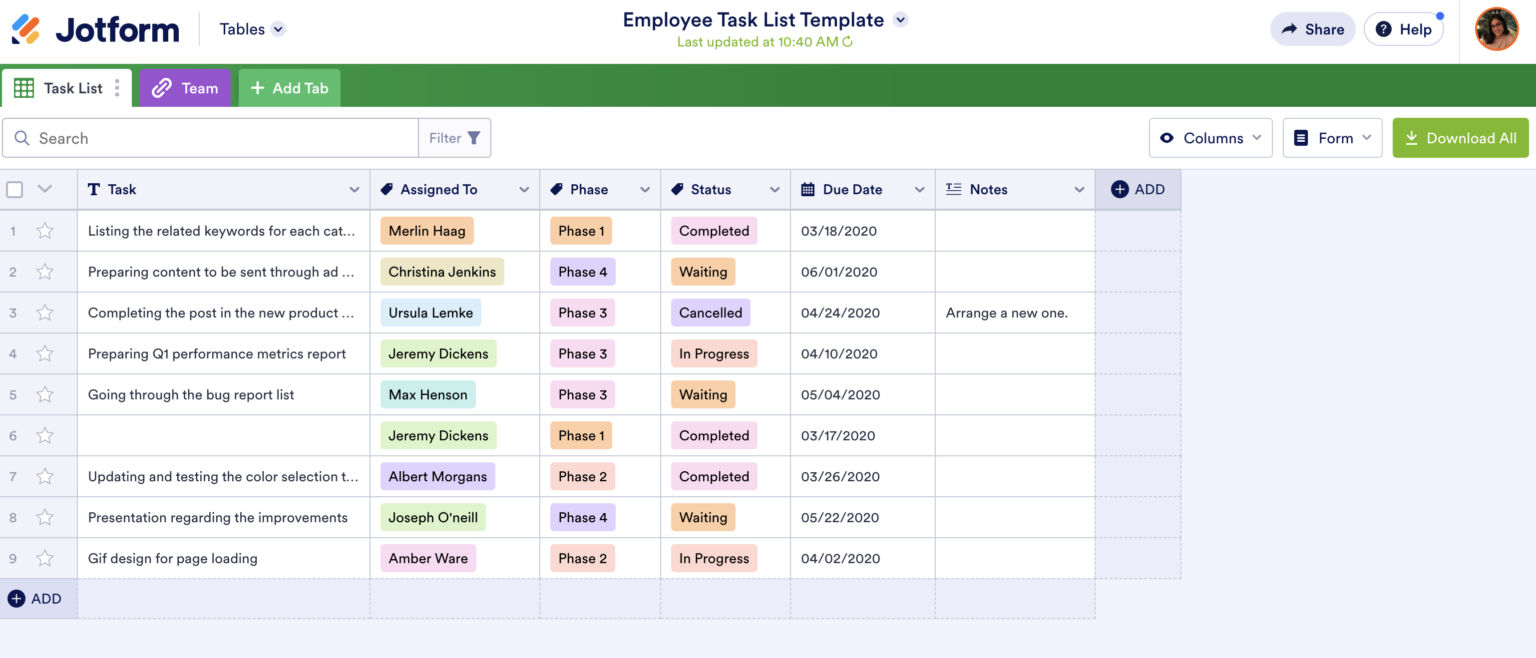
Task: Open Task List tab options via the three-dot icon
Action: 119,88
